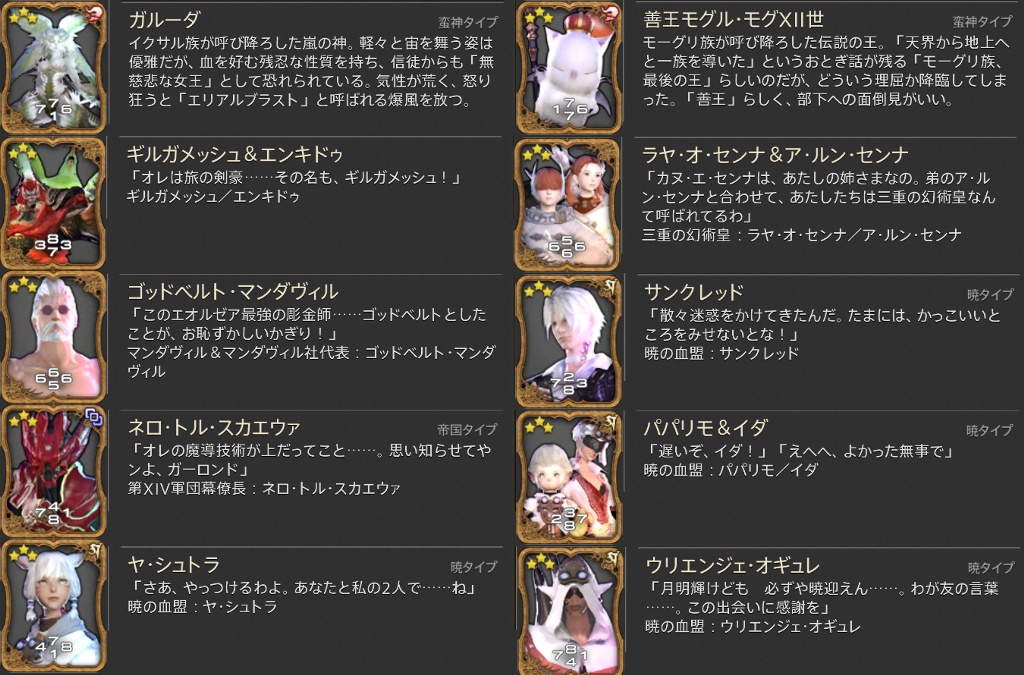The height and width of the screenshot is (675, 1024).
Task: Click the ヤ・シュトラ entry title
Action: 174,564
